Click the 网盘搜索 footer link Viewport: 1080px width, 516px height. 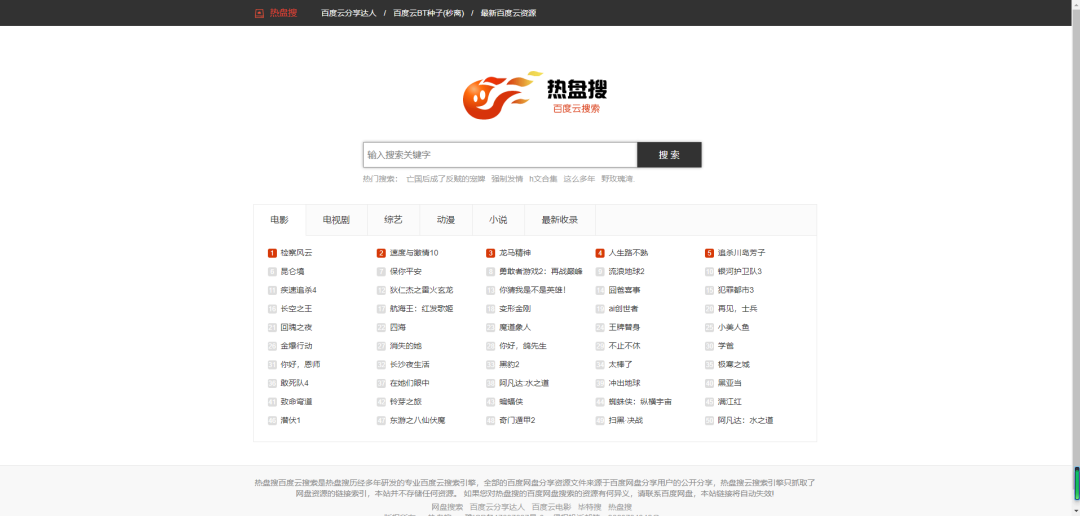click(x=447, y=507)
